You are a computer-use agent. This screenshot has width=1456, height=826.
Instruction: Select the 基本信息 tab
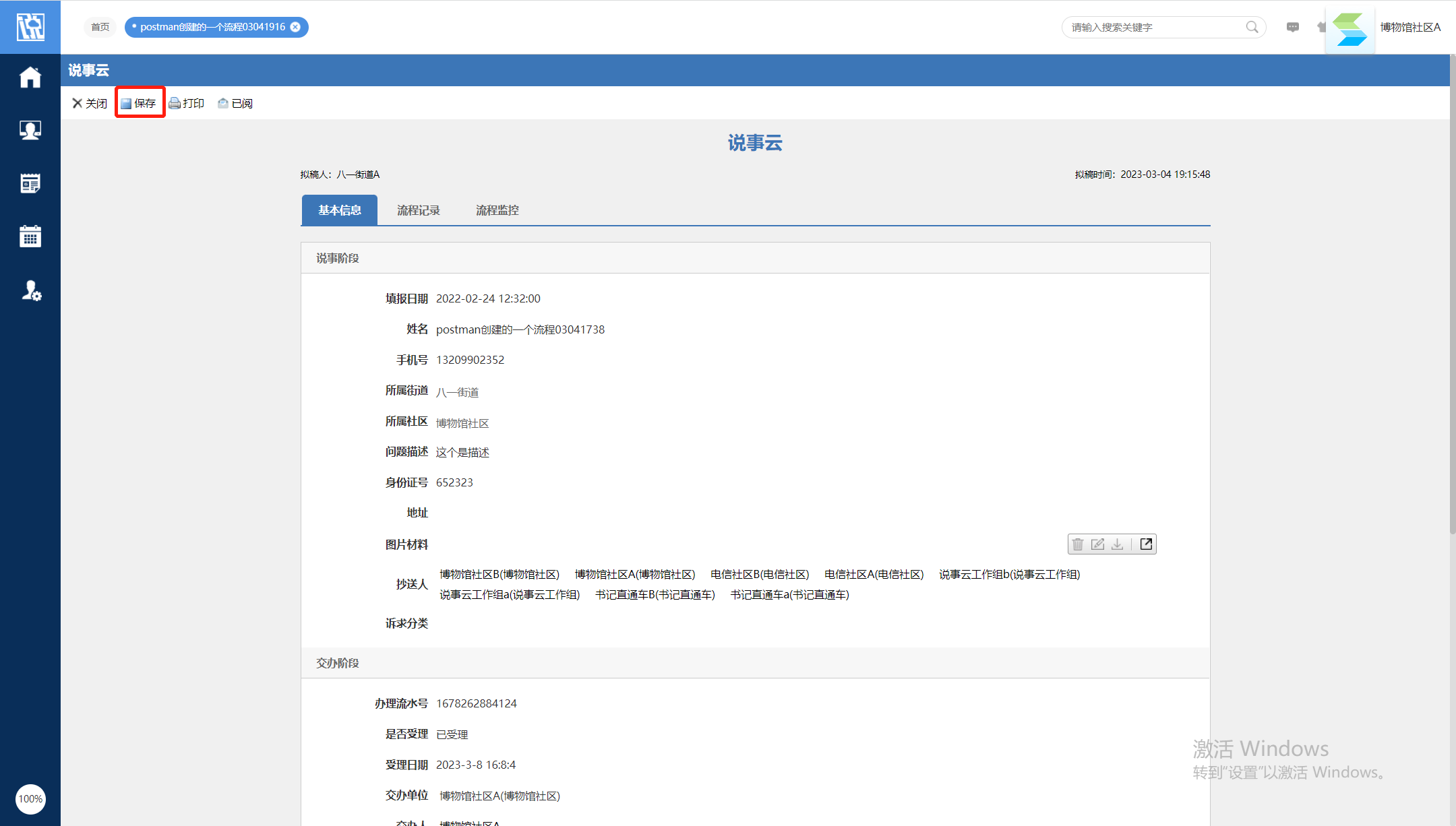coord(339,210)
